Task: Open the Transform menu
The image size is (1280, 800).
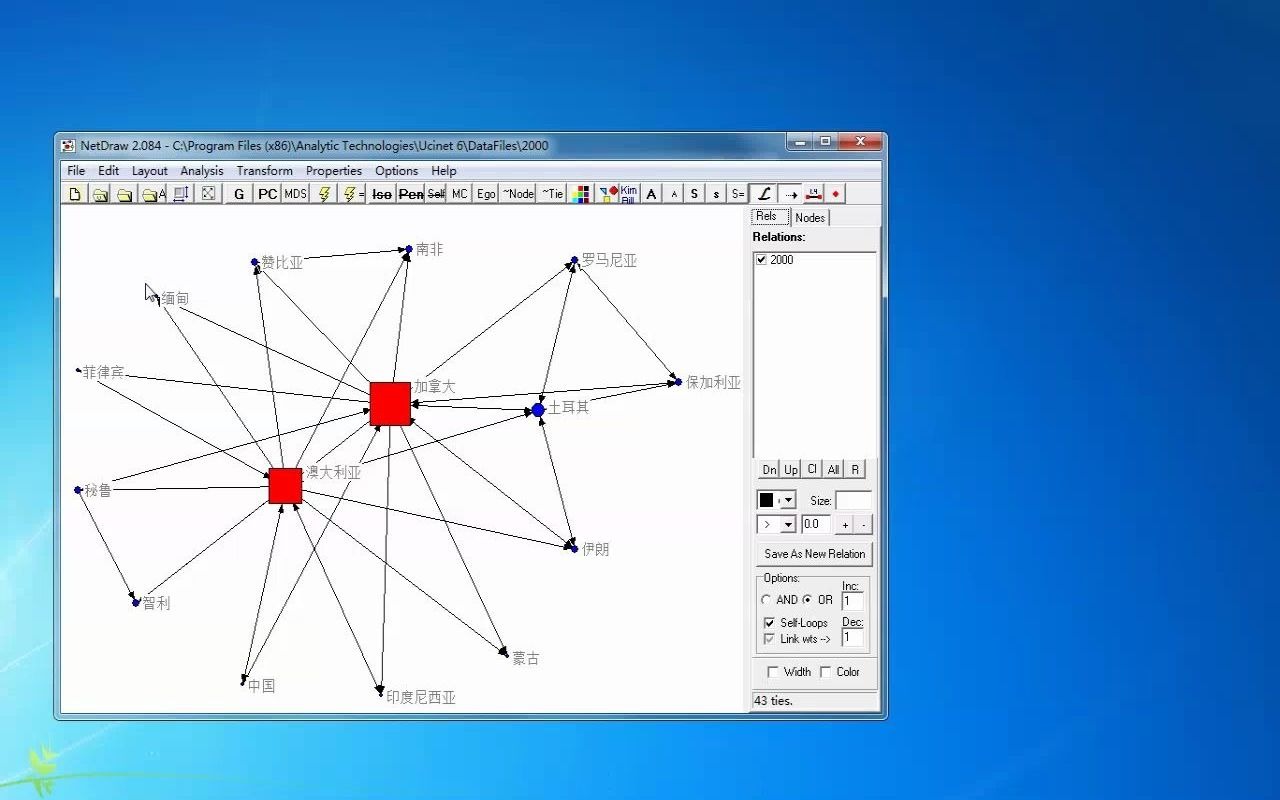Action: 264,171
